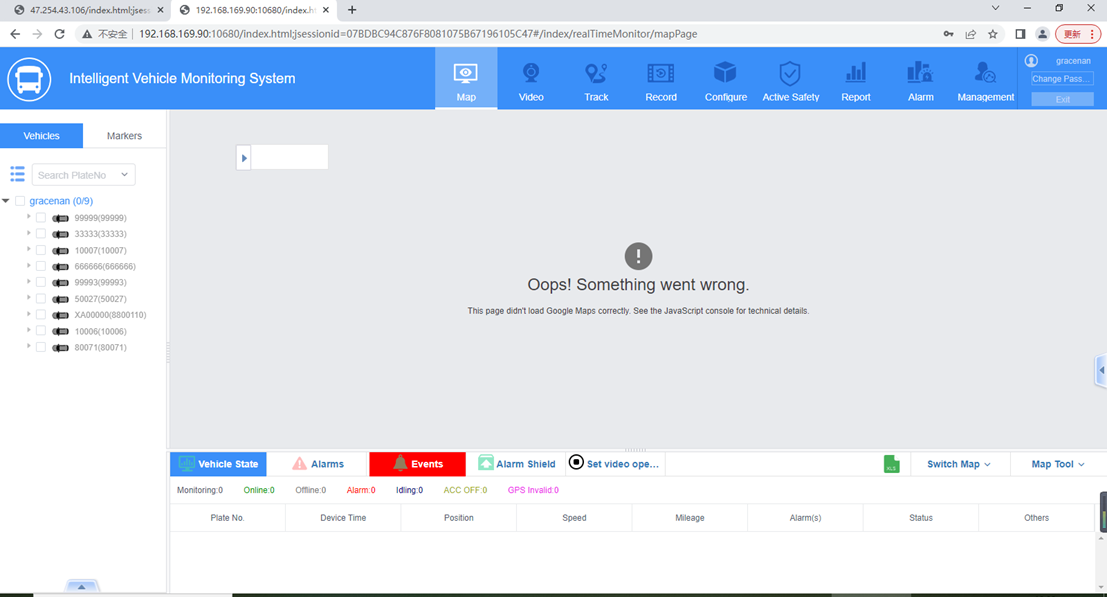Click the browser share page icon
The width and height of the screenshot is (1108, 597).
971,34
